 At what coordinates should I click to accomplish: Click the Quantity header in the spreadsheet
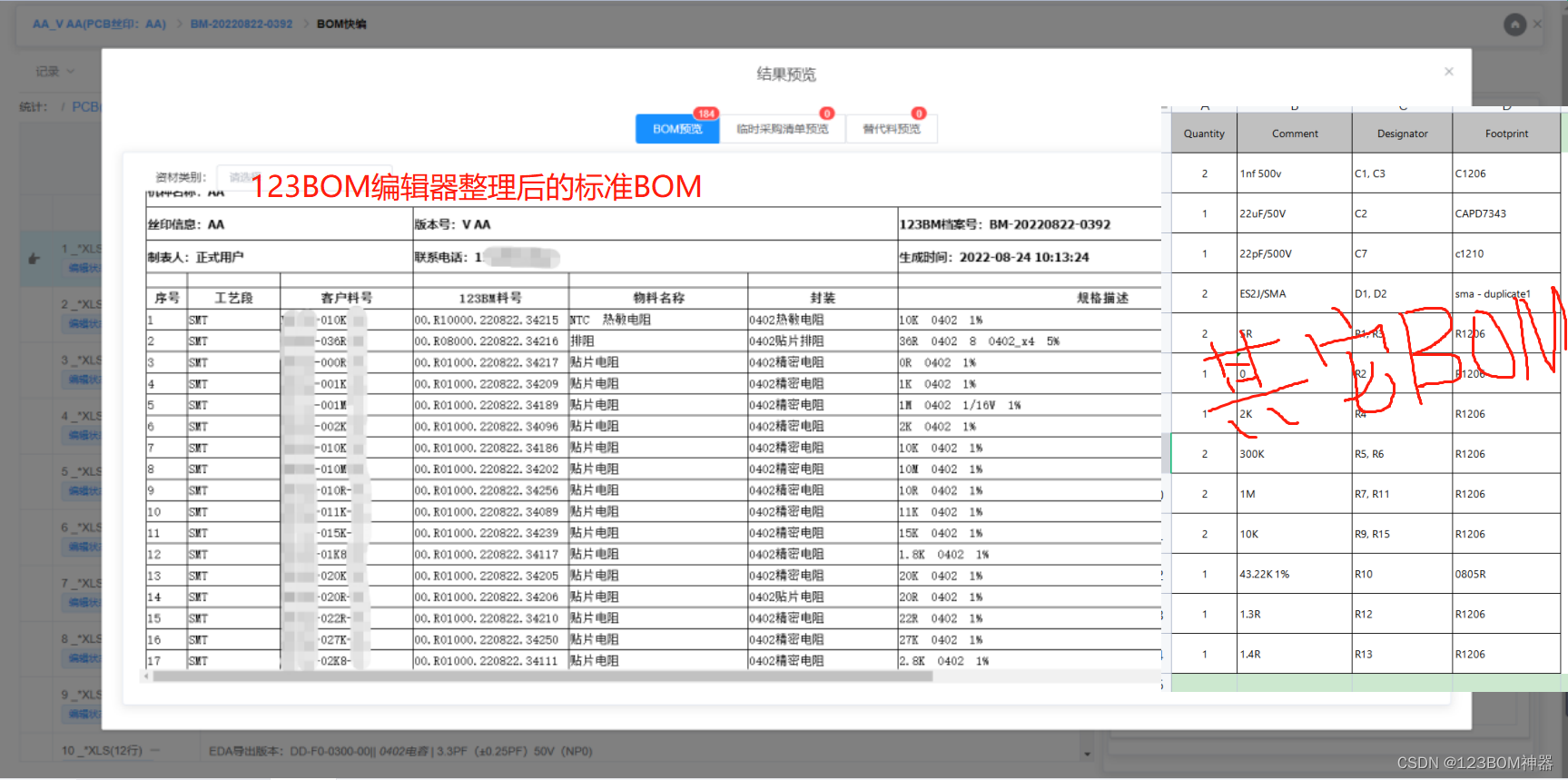[x=1204, y=133]
